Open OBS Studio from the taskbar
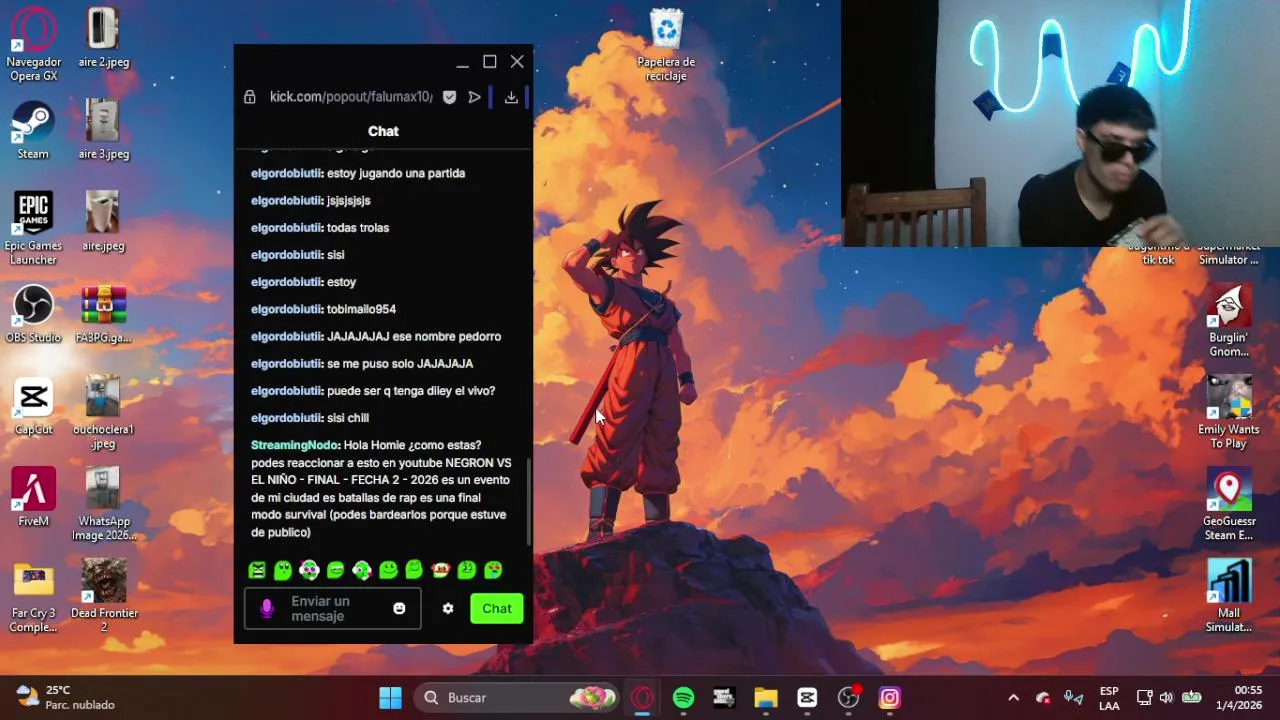The width and height of the screenshot is (1280, 720). click(848, 698)
